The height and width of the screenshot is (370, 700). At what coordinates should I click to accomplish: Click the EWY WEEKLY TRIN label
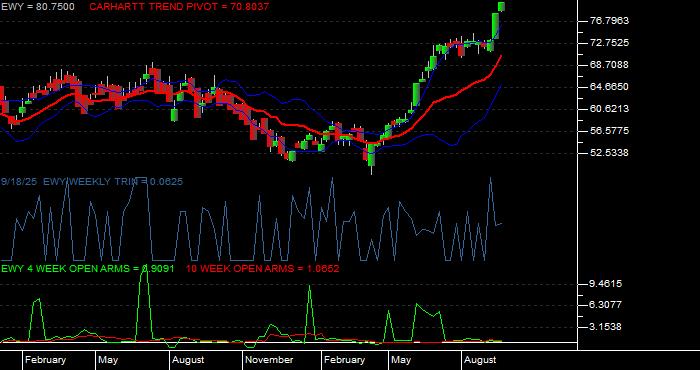pyautogui.click(x=112, y=182)
